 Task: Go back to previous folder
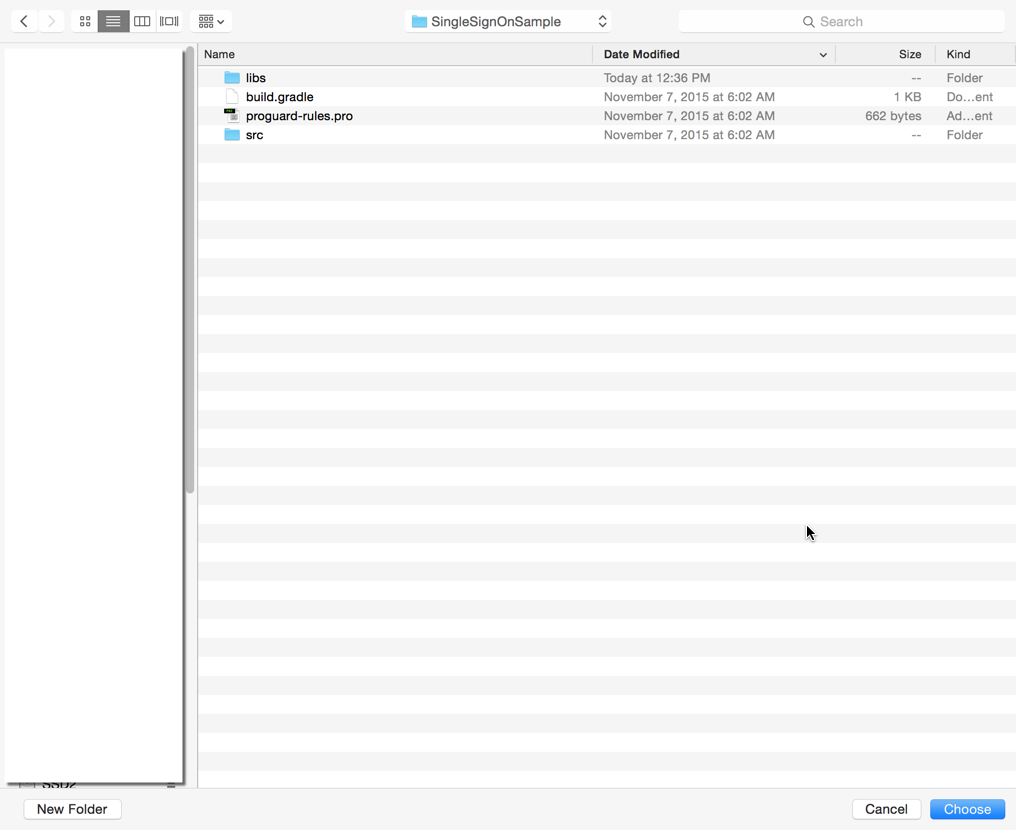24,21
